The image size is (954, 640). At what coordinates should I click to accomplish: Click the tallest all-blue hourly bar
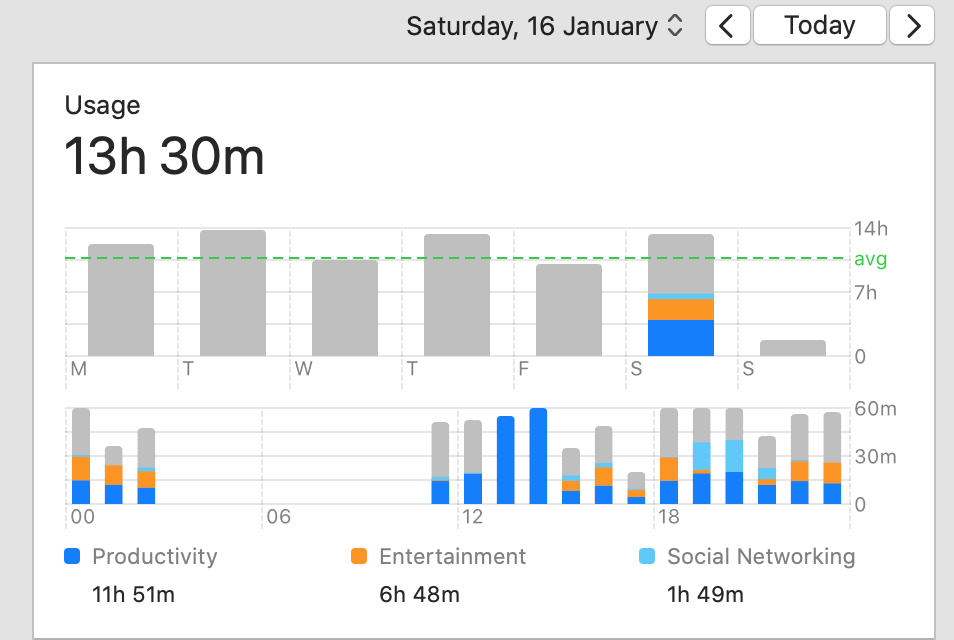[538, 456]
